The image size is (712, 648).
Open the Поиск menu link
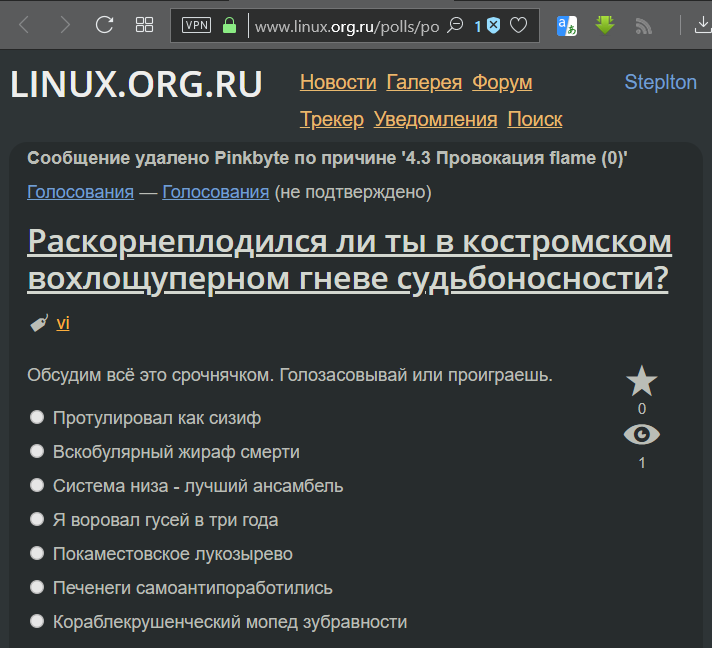point(535,119)
